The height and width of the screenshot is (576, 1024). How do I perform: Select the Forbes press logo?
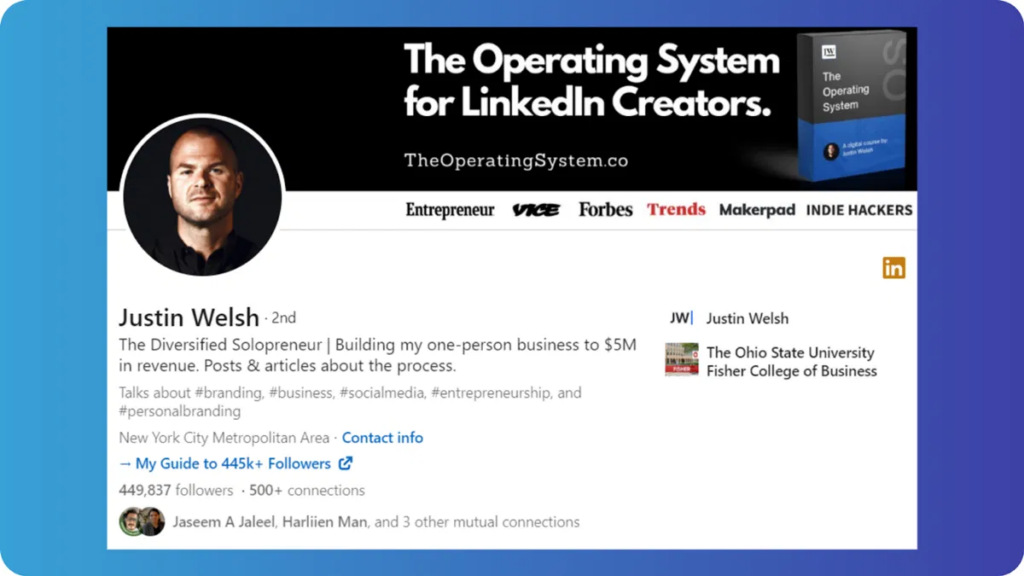(604, 209)
